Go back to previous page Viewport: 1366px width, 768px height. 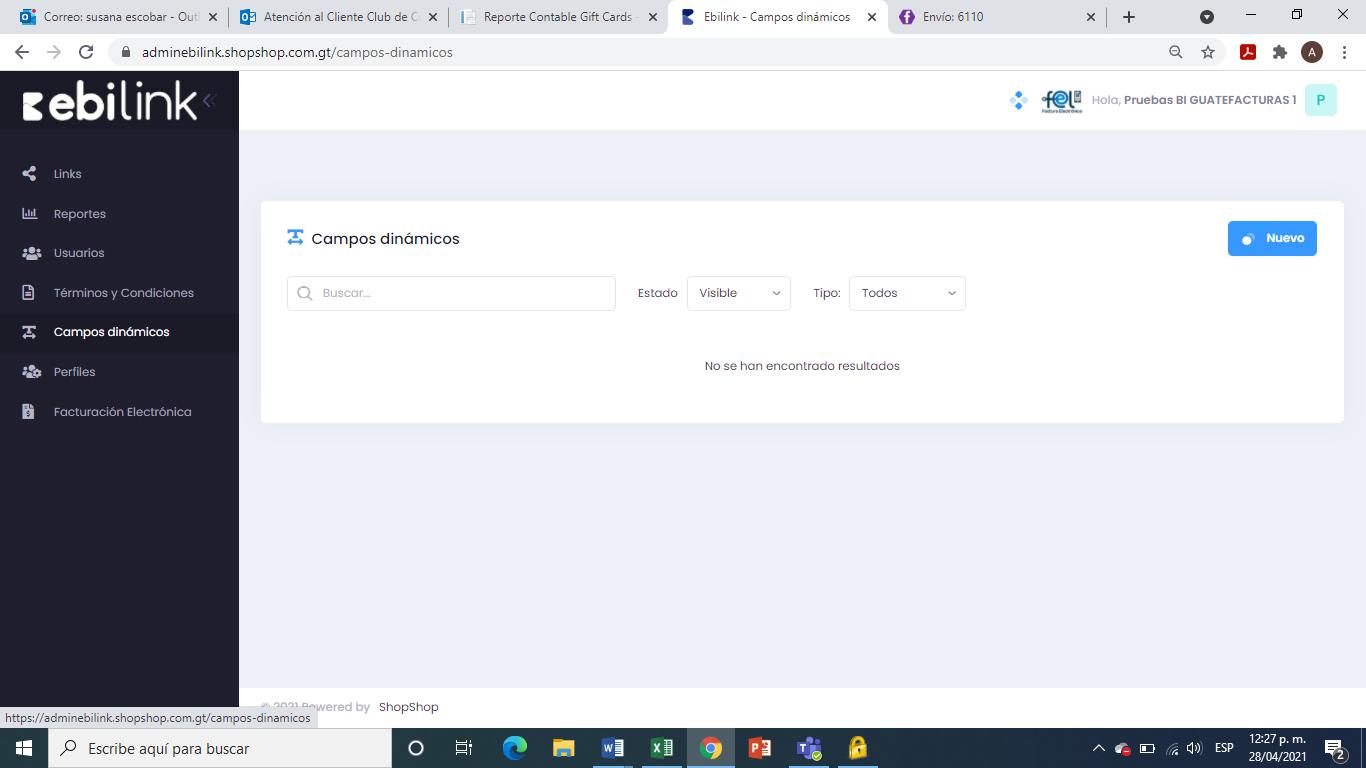(x=22, y=52)
